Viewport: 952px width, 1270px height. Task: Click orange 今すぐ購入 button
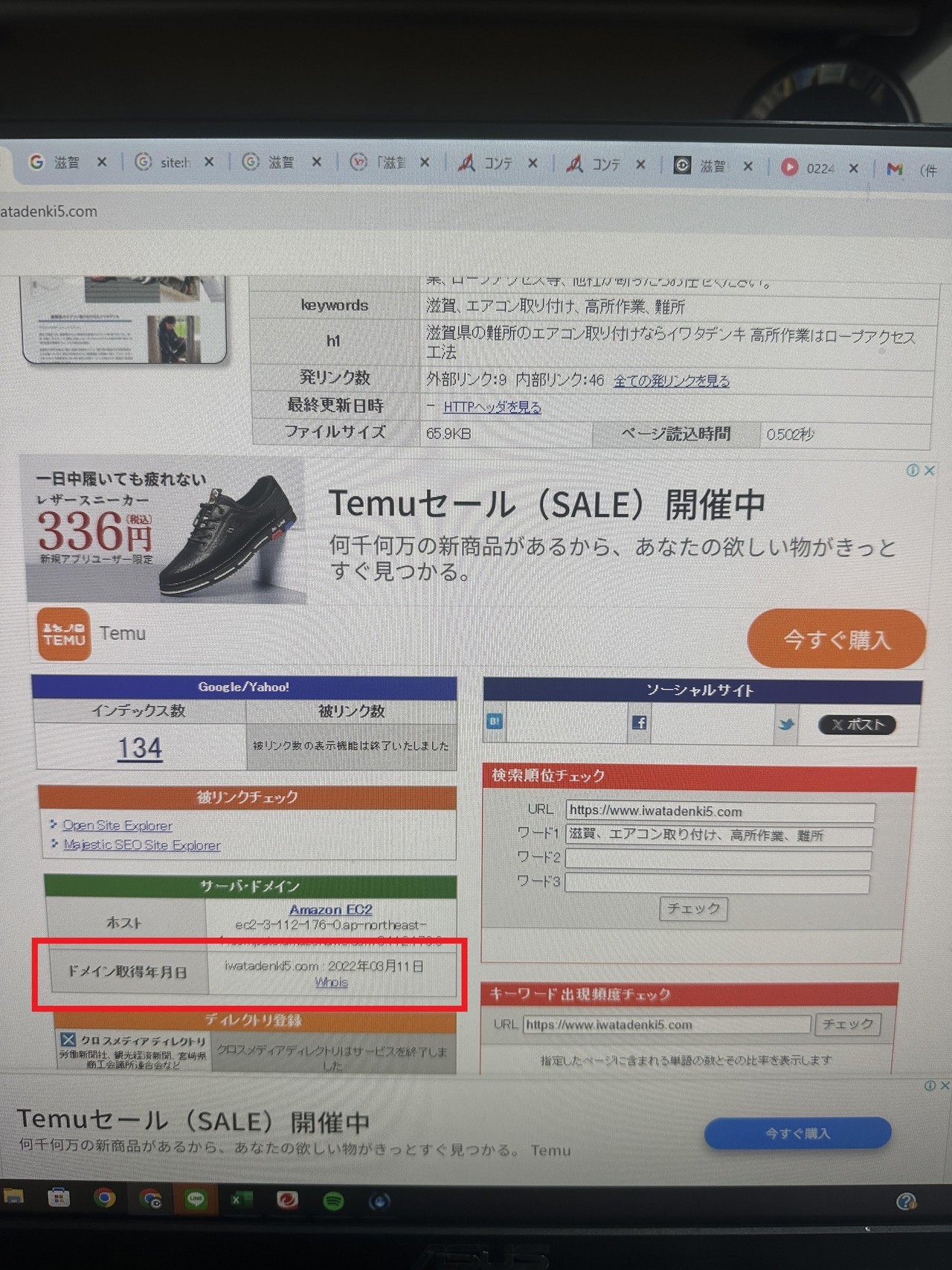(x=837, y=639)
